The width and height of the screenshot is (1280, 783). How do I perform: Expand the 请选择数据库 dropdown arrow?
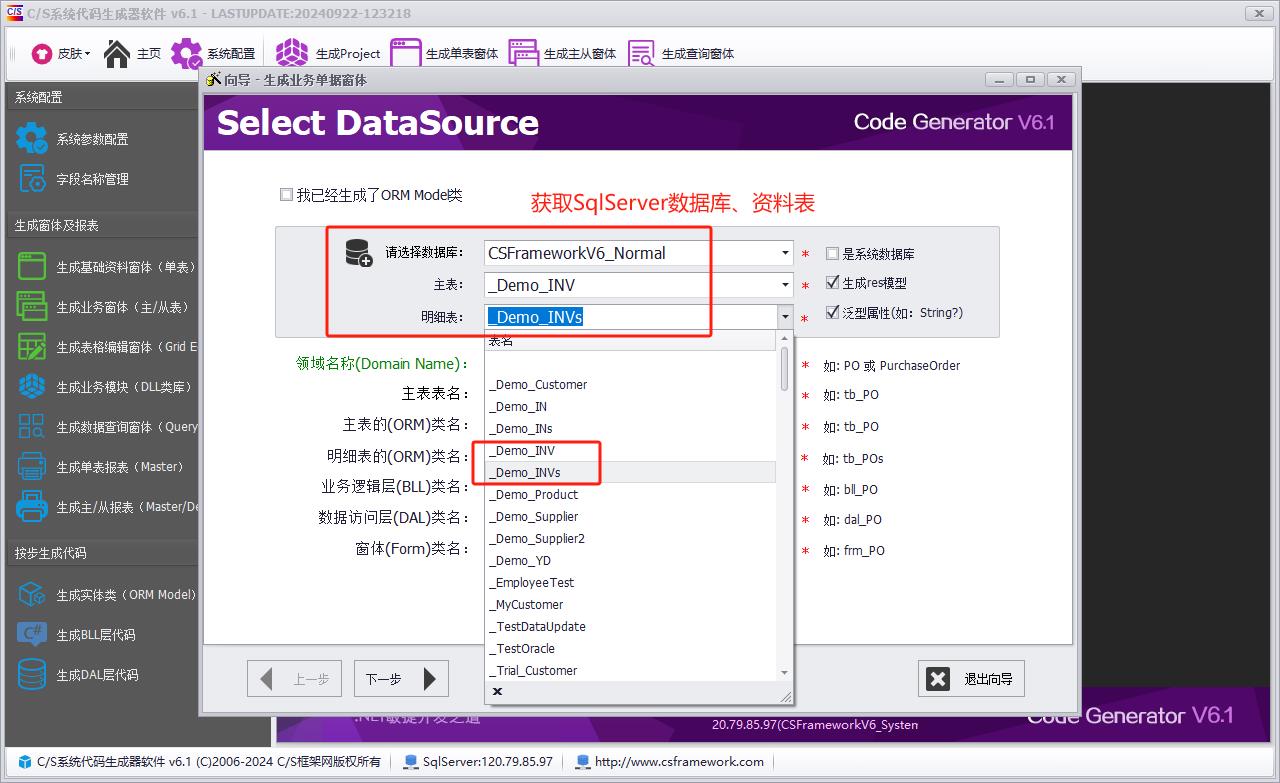tap(785, 254)
